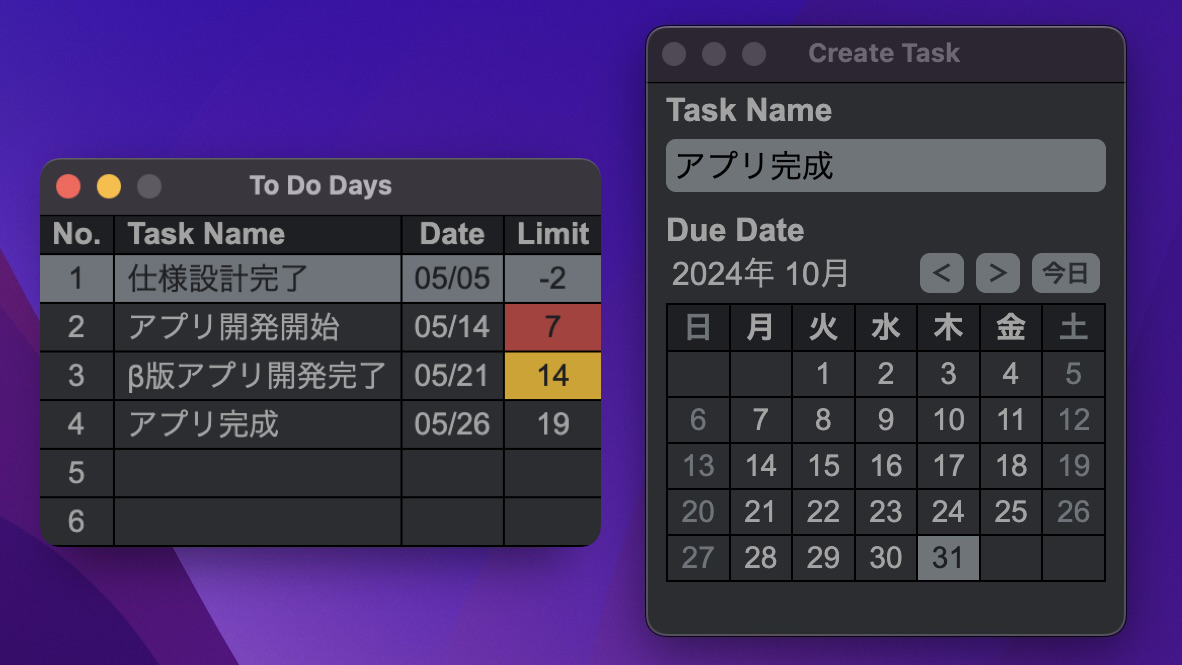Select October 31 in the calendar
The width and height of the screenshot is (1182, 665).
948,558
